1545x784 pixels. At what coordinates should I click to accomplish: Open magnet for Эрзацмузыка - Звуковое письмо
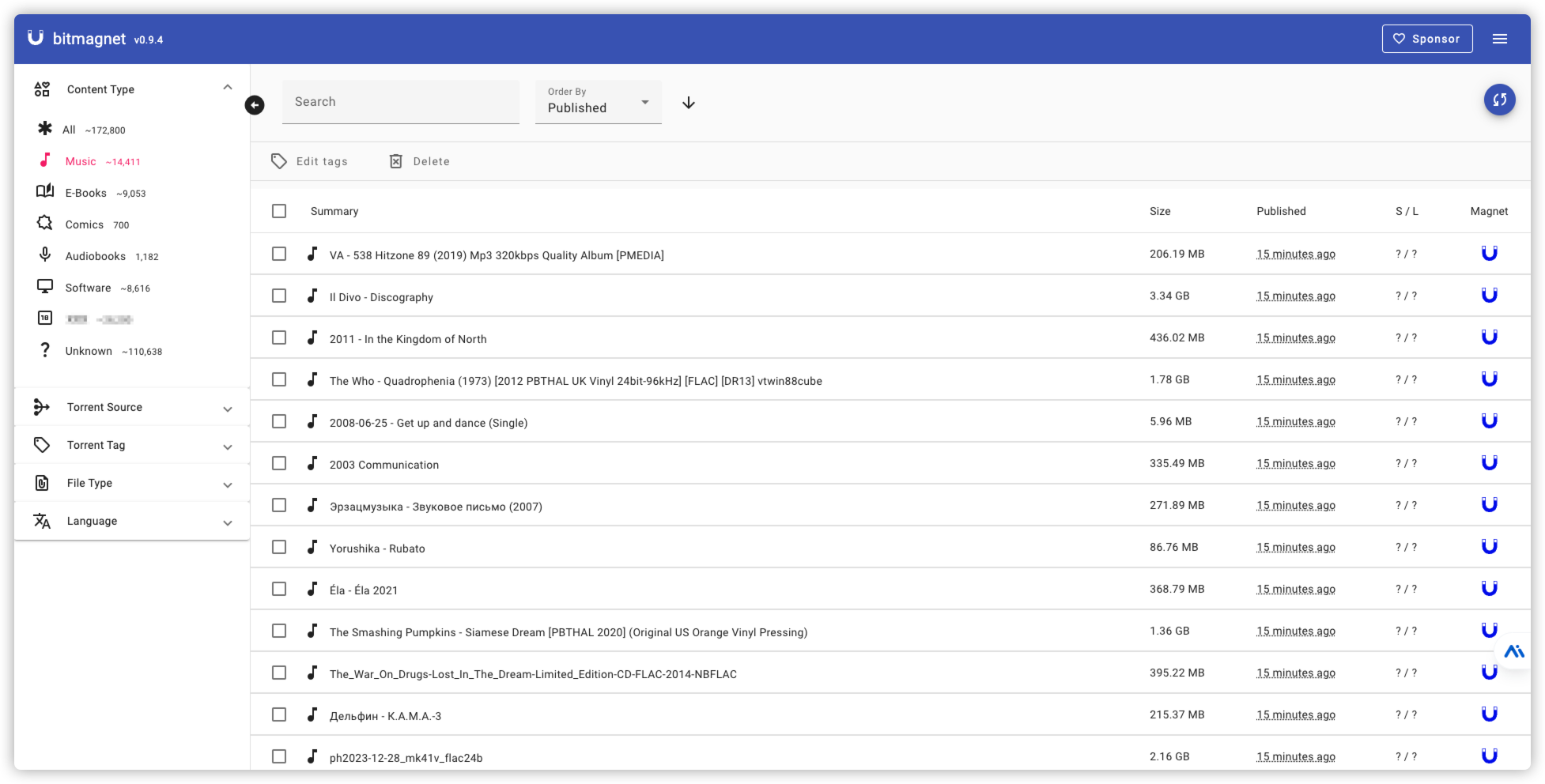pyautogui.click(x=1489, y=505)
